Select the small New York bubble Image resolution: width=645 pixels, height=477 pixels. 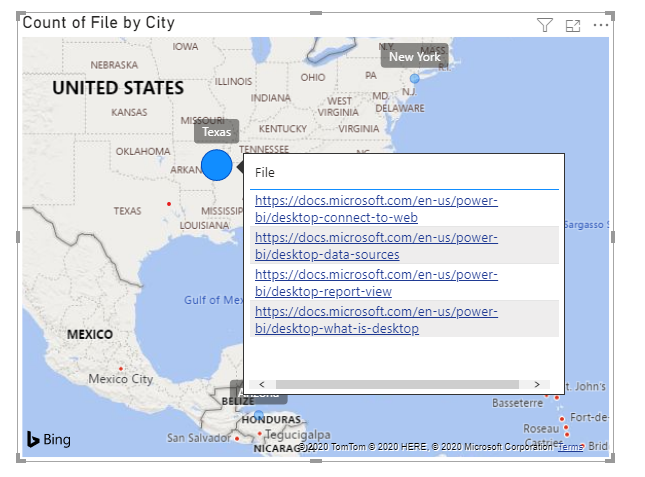coord(415,78)
